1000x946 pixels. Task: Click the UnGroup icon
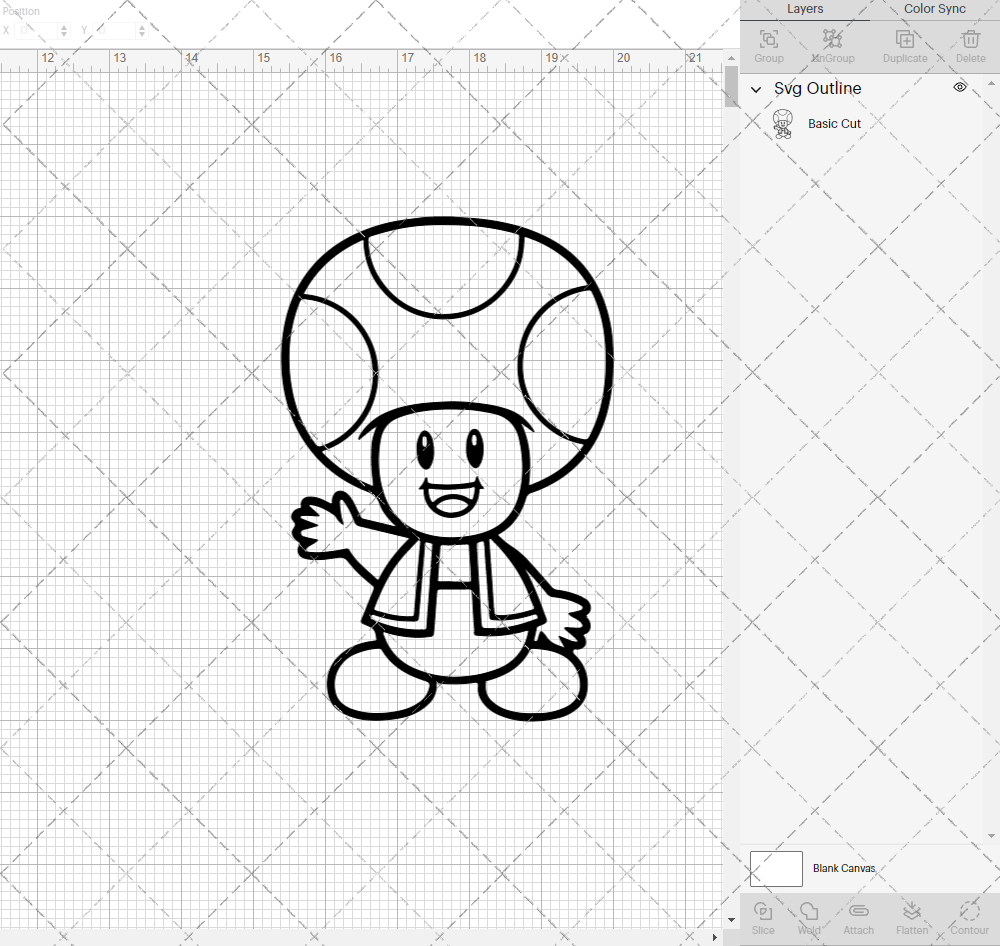832,45
